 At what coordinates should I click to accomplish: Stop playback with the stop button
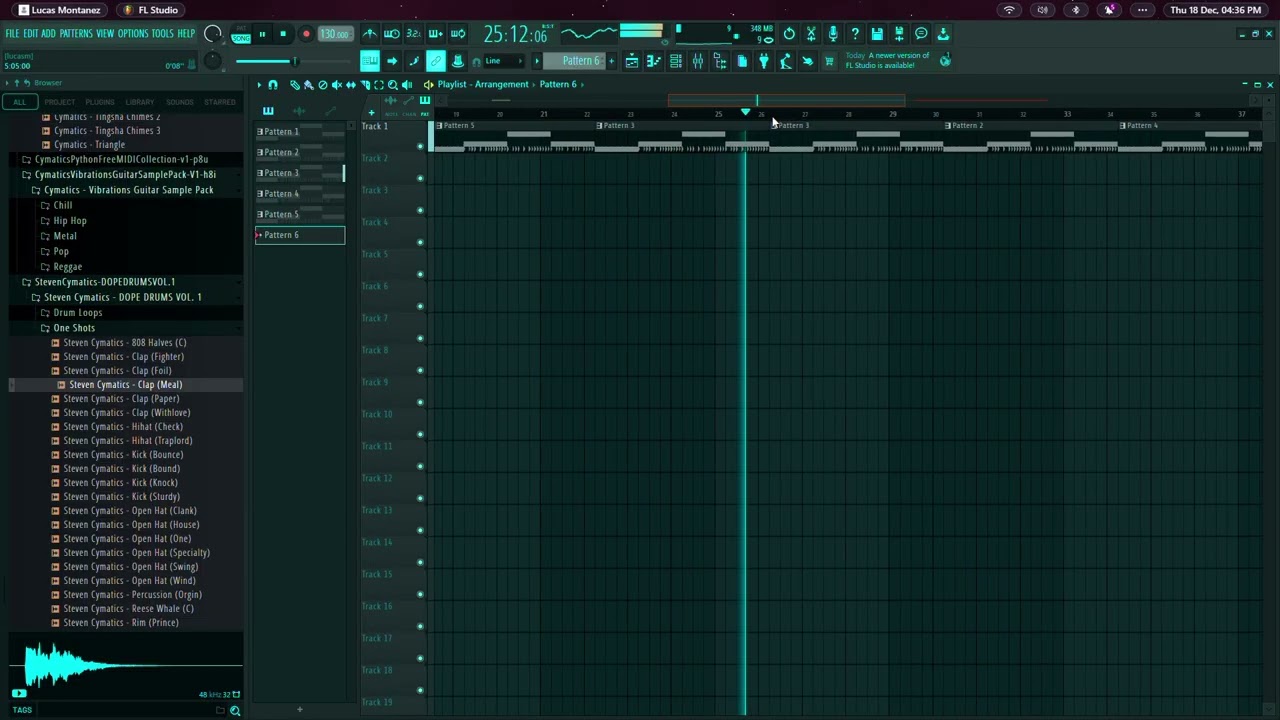pos(283,34)
